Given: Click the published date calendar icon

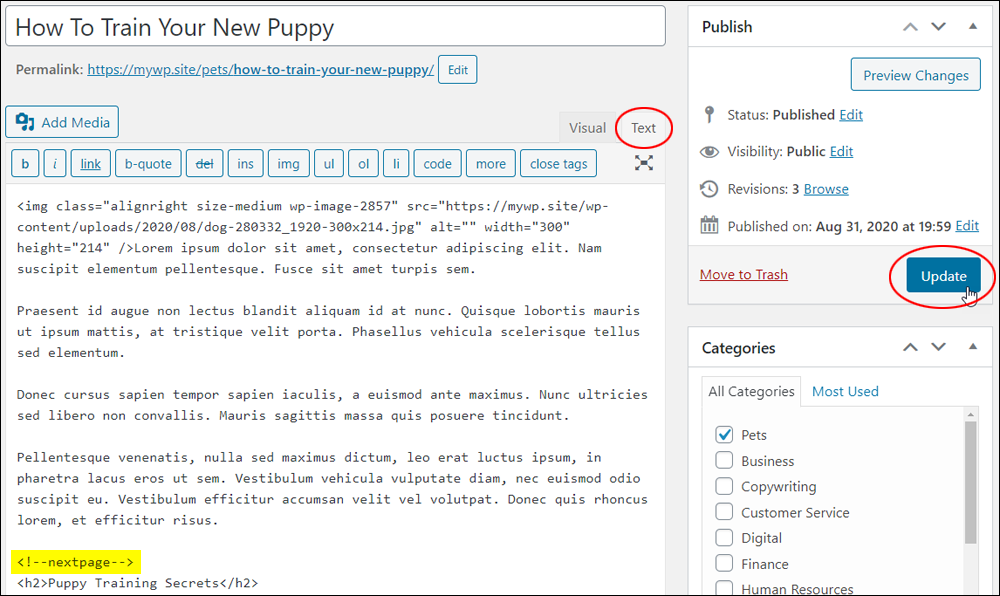Looking at the screenshot, I should (x=709, y=226).
